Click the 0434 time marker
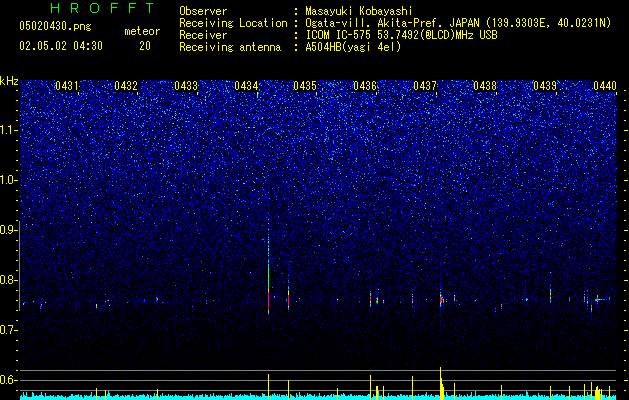629x400 pixels. click(x=246, y=86)
